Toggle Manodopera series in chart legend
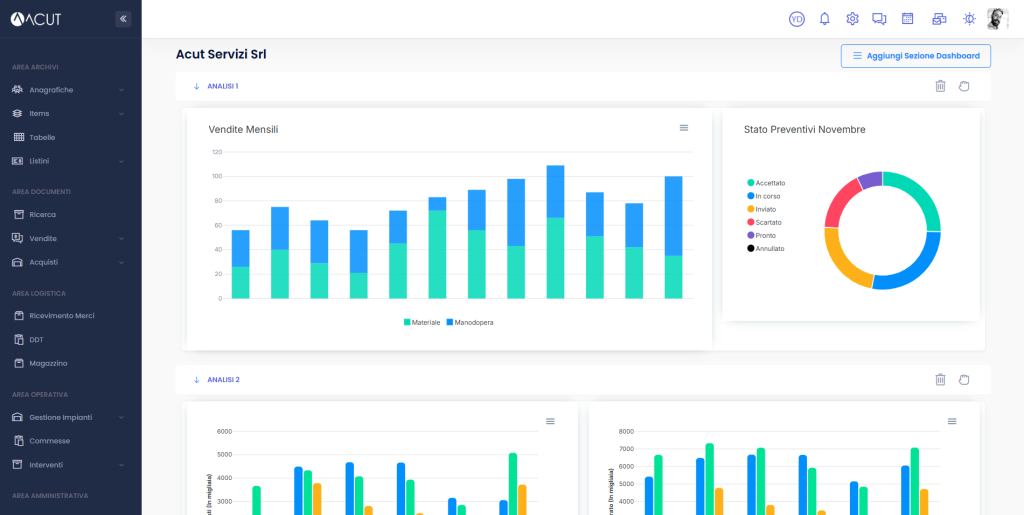Screen dimensions: 1024x515 coord(470,322)
